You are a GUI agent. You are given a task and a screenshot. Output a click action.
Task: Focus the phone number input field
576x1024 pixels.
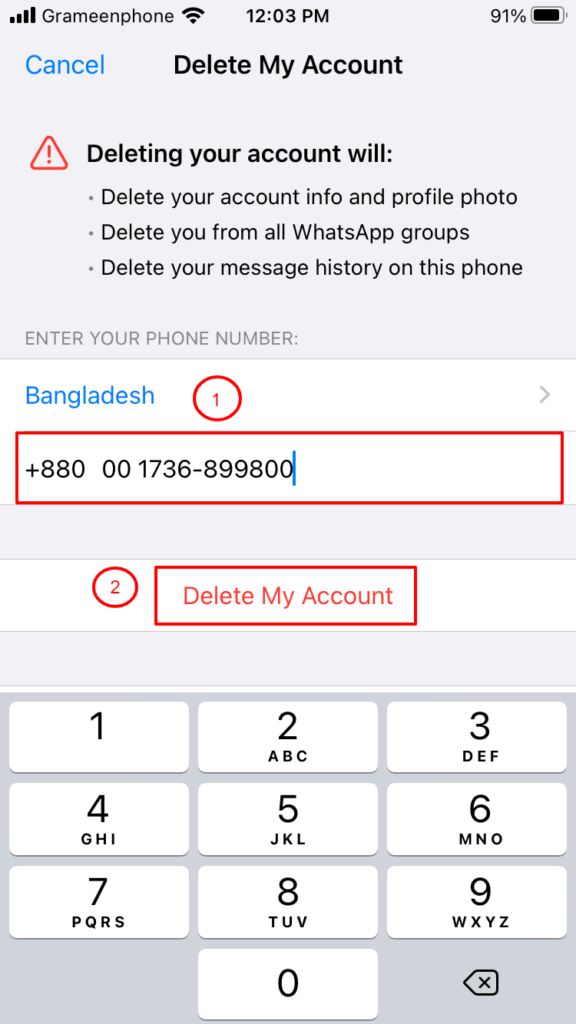coord(288,468)
